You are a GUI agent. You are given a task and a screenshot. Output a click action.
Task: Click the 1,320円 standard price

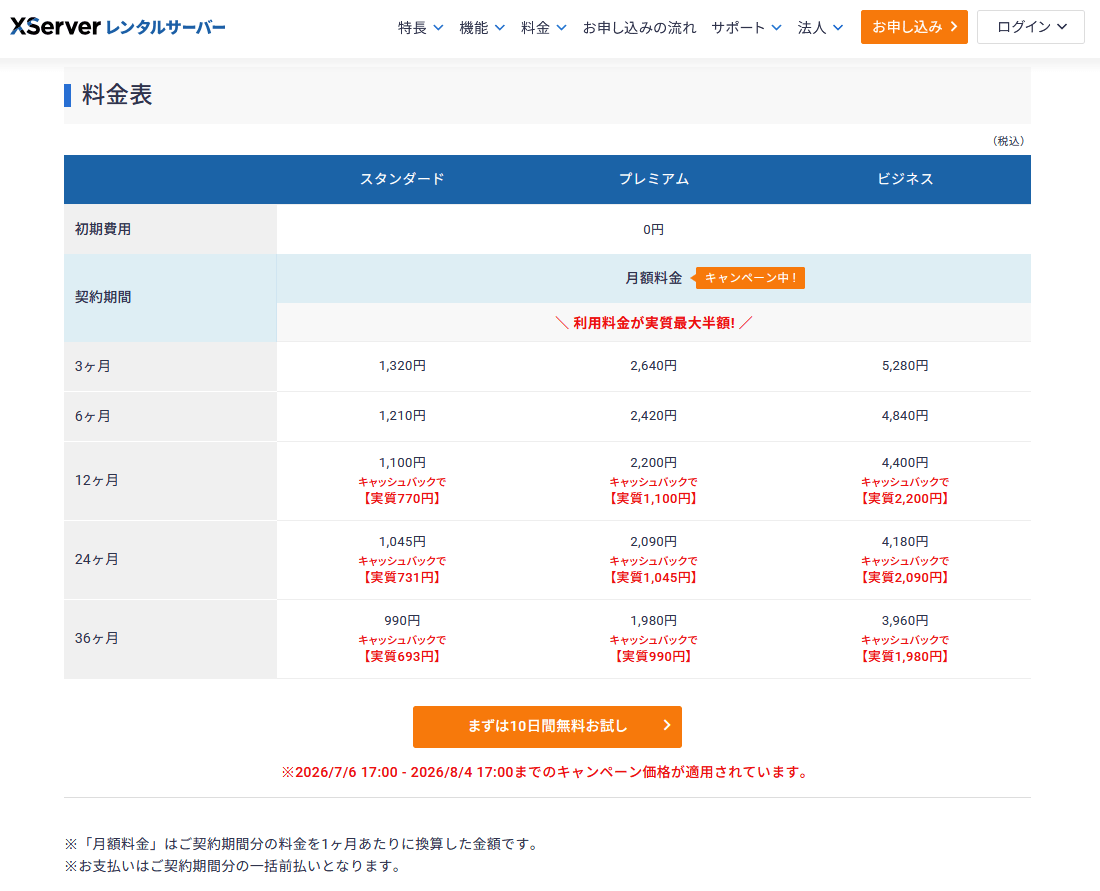point(402,366)
